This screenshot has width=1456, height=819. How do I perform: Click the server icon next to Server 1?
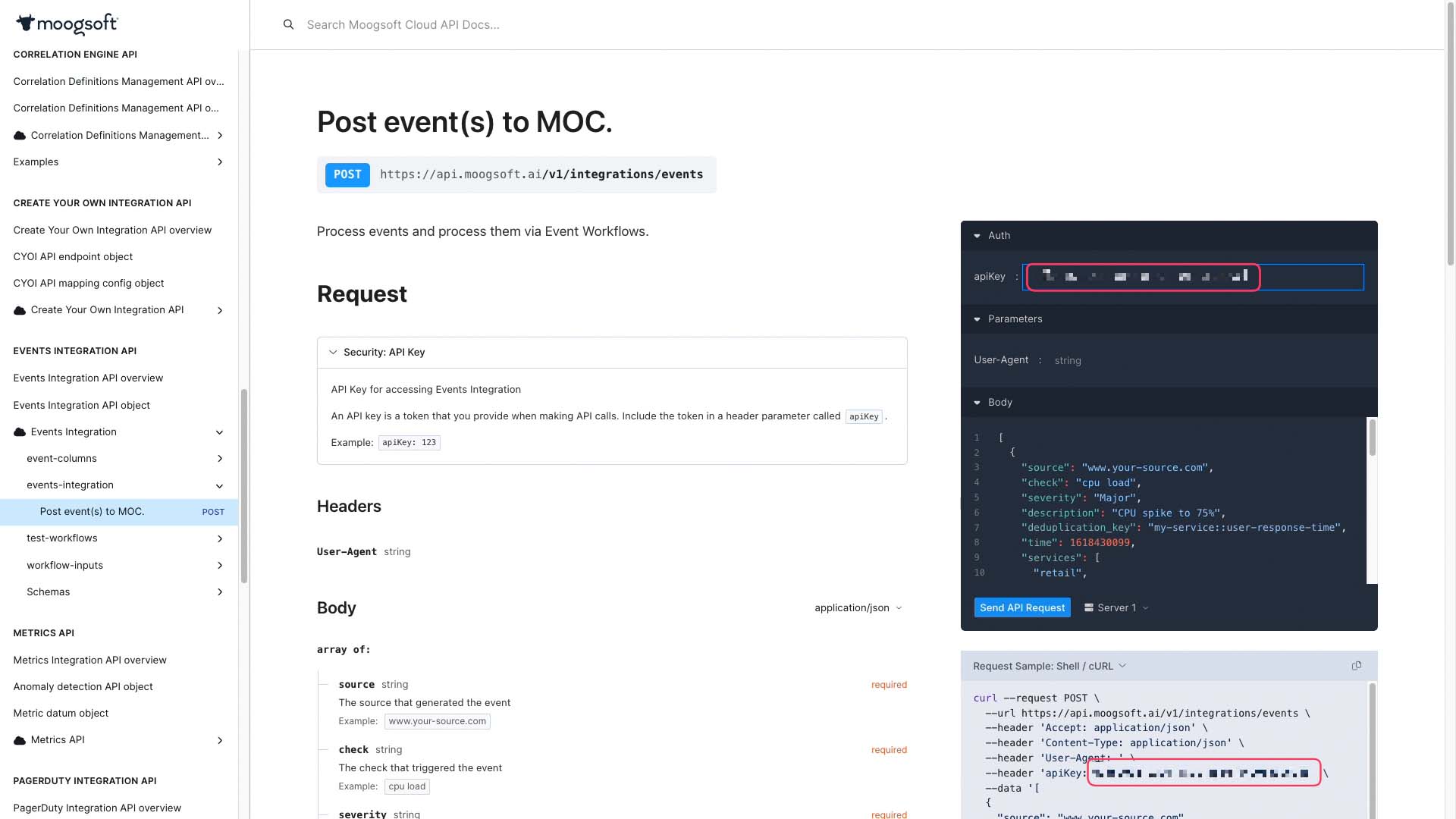point(1089,608)
